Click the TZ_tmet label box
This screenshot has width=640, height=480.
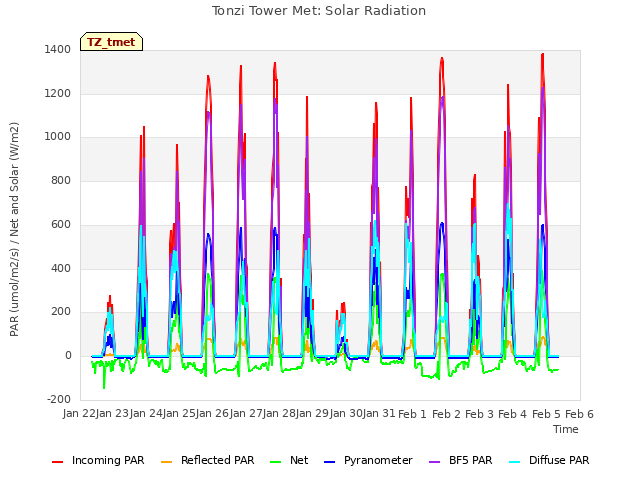[x=111, y=42]
